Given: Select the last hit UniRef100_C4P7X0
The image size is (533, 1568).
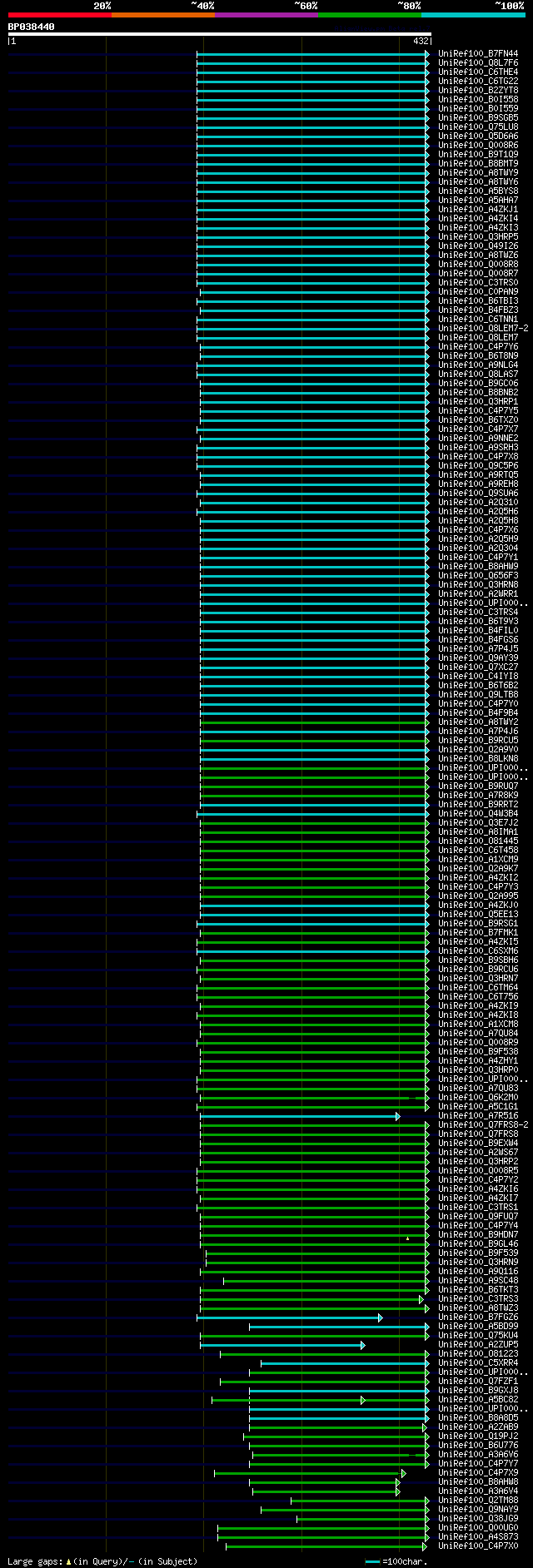Looking at the screenshot, I should [478, 1546].
